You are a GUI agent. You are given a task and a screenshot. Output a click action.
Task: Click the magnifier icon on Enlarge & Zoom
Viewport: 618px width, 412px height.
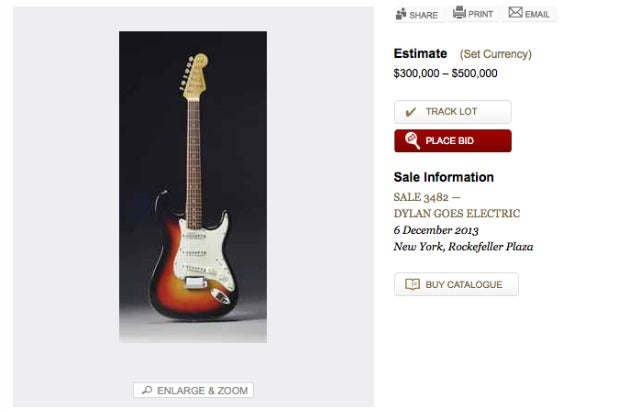tap(146, 390)
